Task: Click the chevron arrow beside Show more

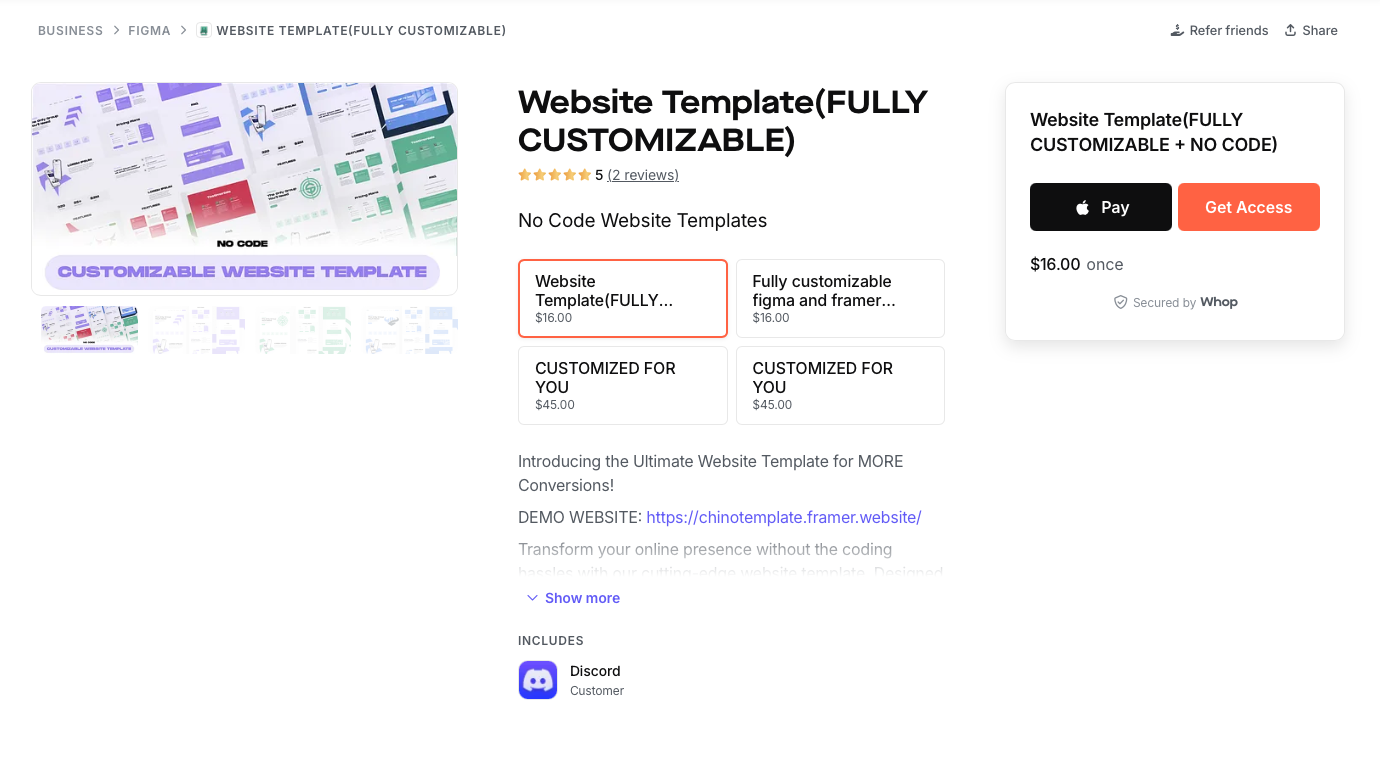Action: tap(532, 597)
